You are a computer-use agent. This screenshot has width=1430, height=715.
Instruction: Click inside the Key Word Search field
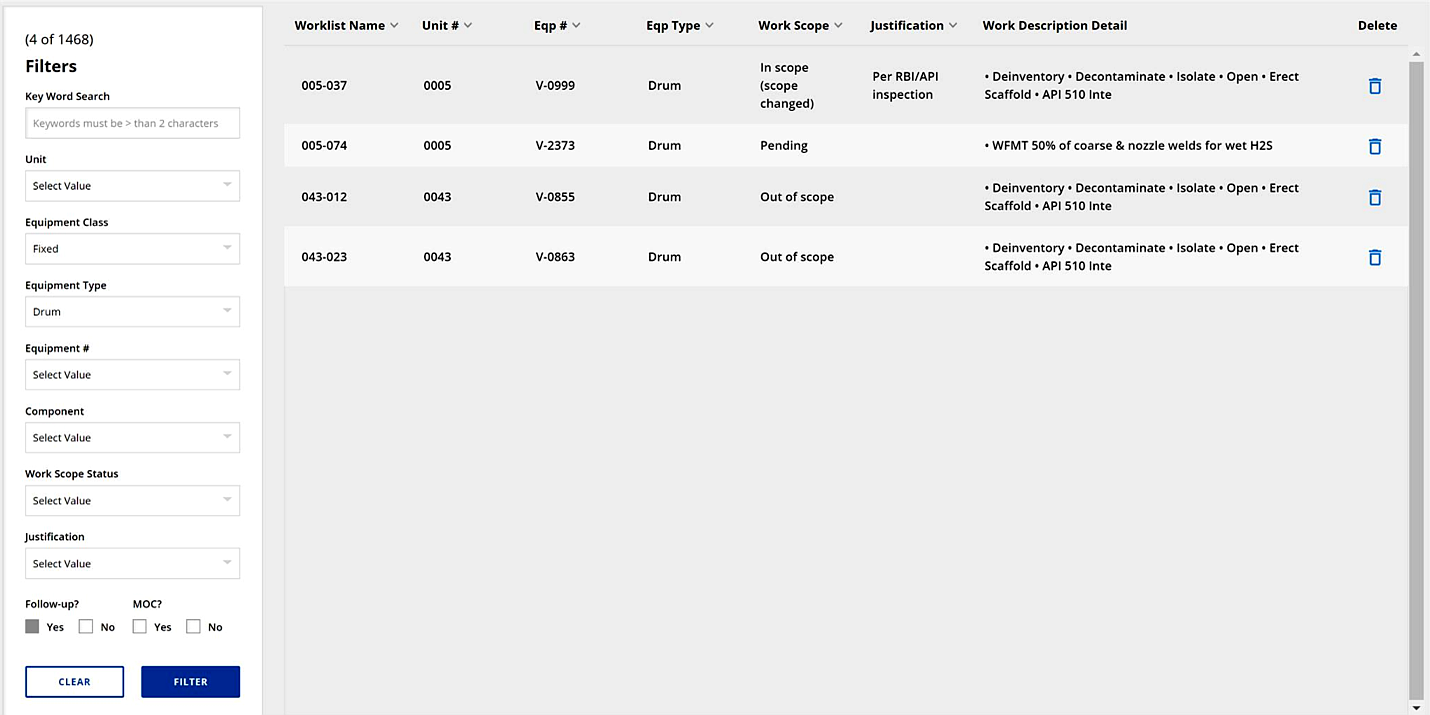[132, 123]
